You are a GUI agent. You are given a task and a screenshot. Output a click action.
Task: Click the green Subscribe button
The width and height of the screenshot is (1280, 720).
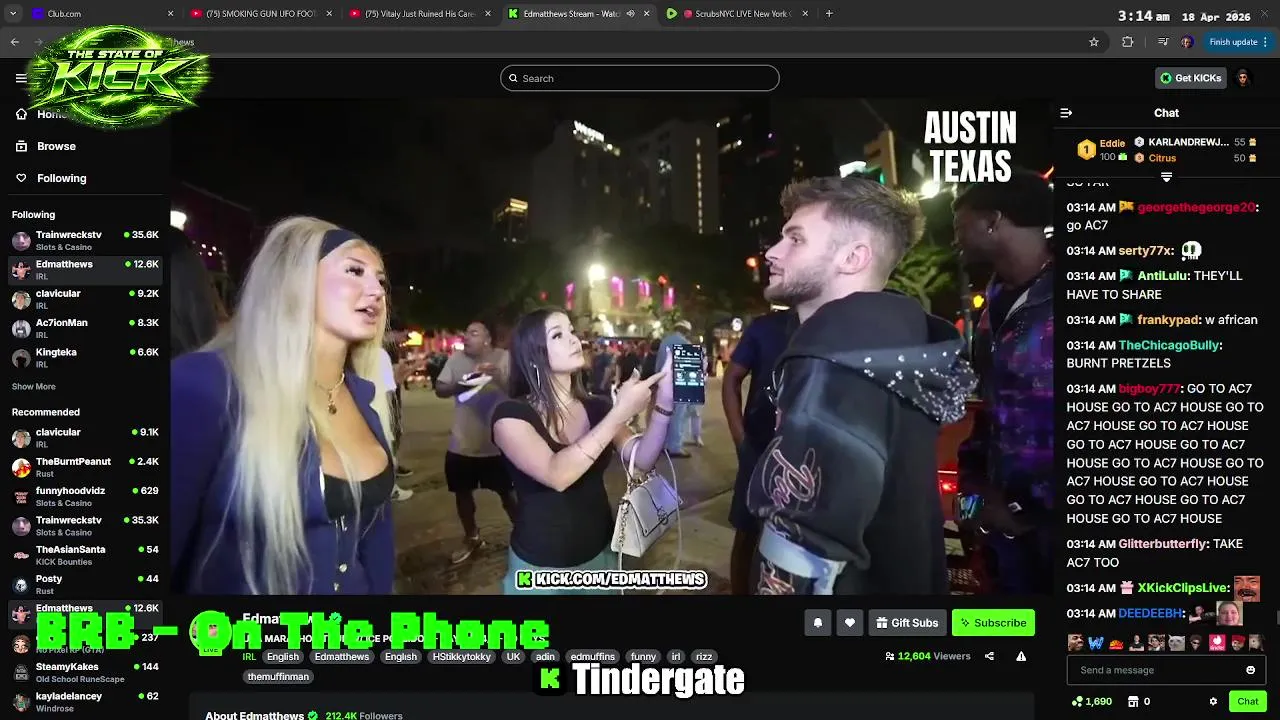pyautogui.click(x=993, y=623)
